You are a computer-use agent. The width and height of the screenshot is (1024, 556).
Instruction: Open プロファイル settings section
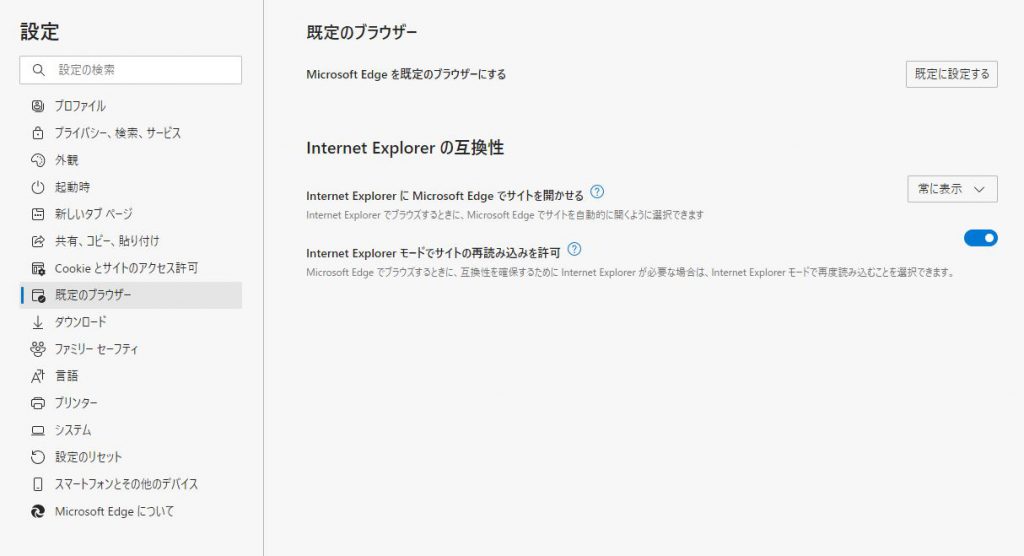coord(131,106)
